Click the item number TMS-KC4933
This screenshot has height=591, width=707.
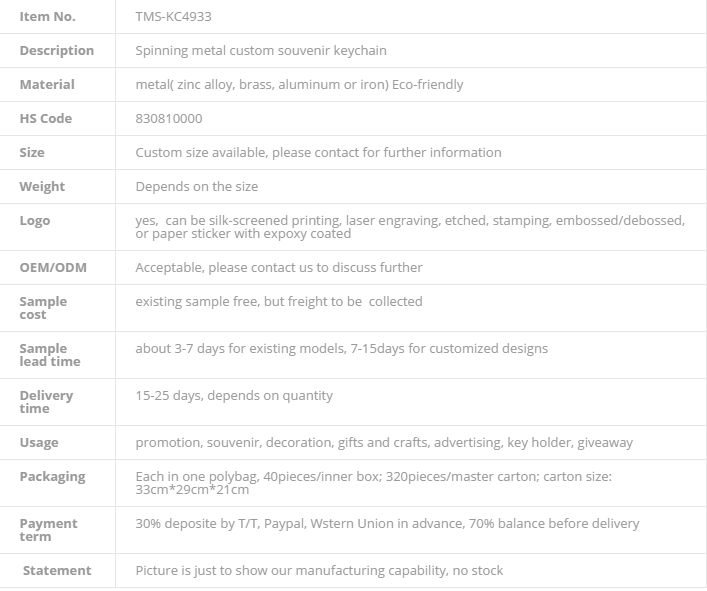[174, 17]
